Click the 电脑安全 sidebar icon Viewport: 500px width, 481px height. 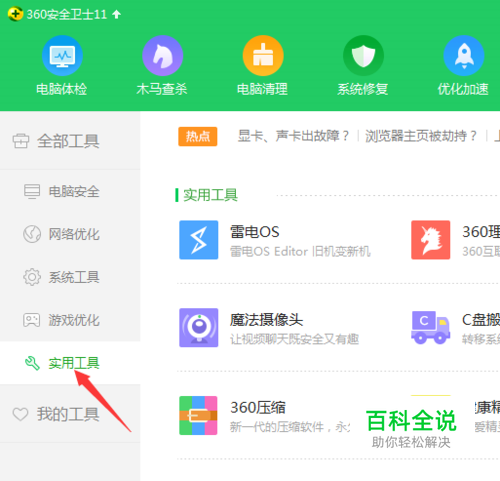pyautogui.click(x=32, y=191)
